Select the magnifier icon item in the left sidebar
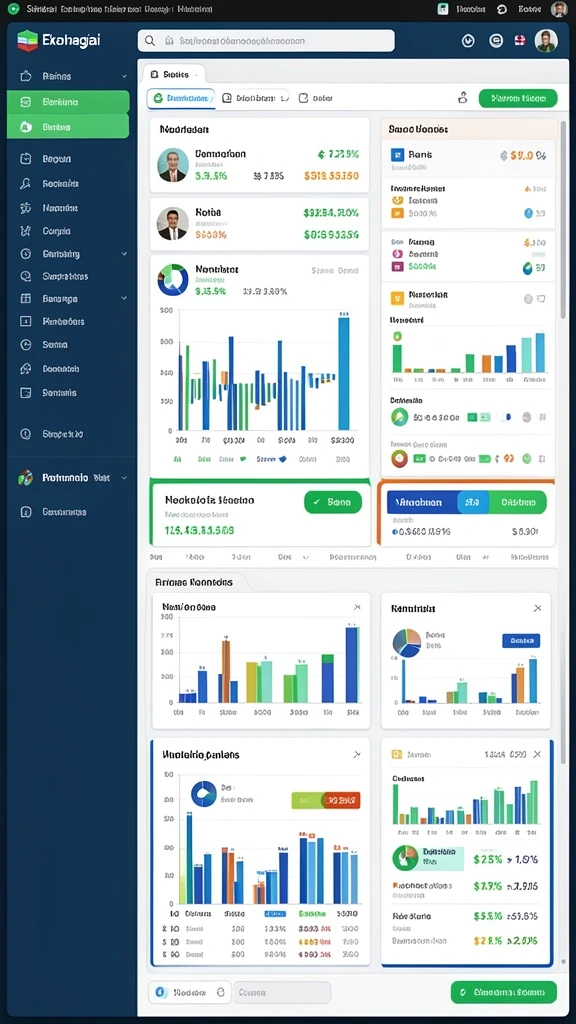The width and height of the screenshot is (576, 1024). click(25, 184)
